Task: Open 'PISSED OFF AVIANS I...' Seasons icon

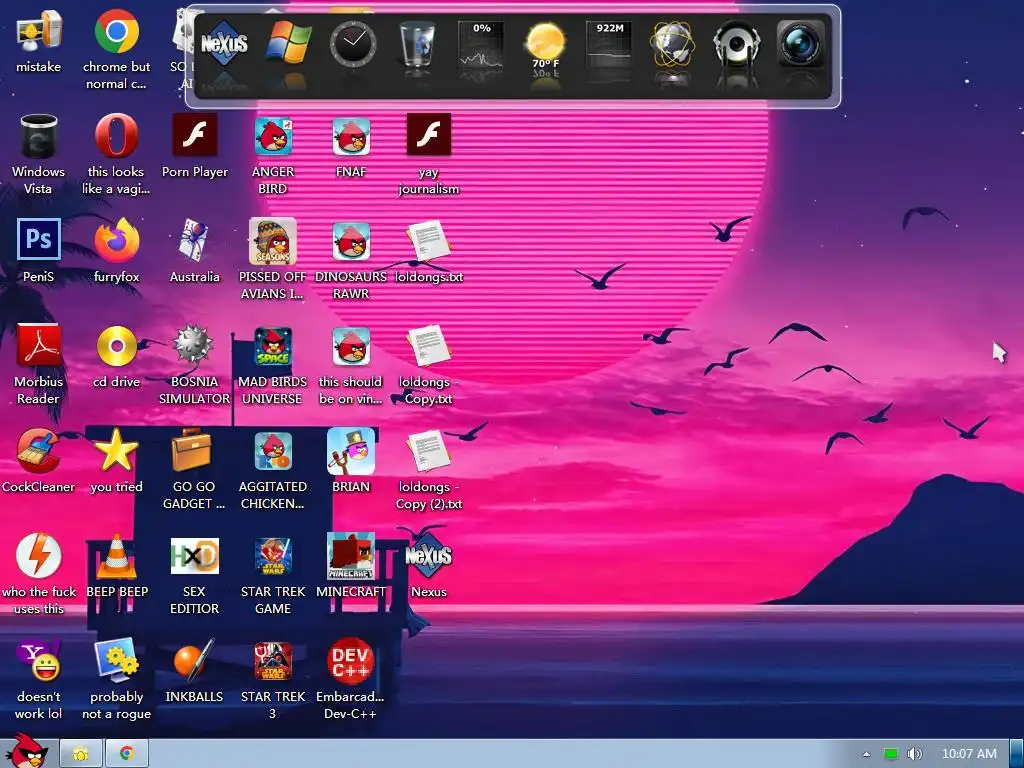Action: point(273,240)
